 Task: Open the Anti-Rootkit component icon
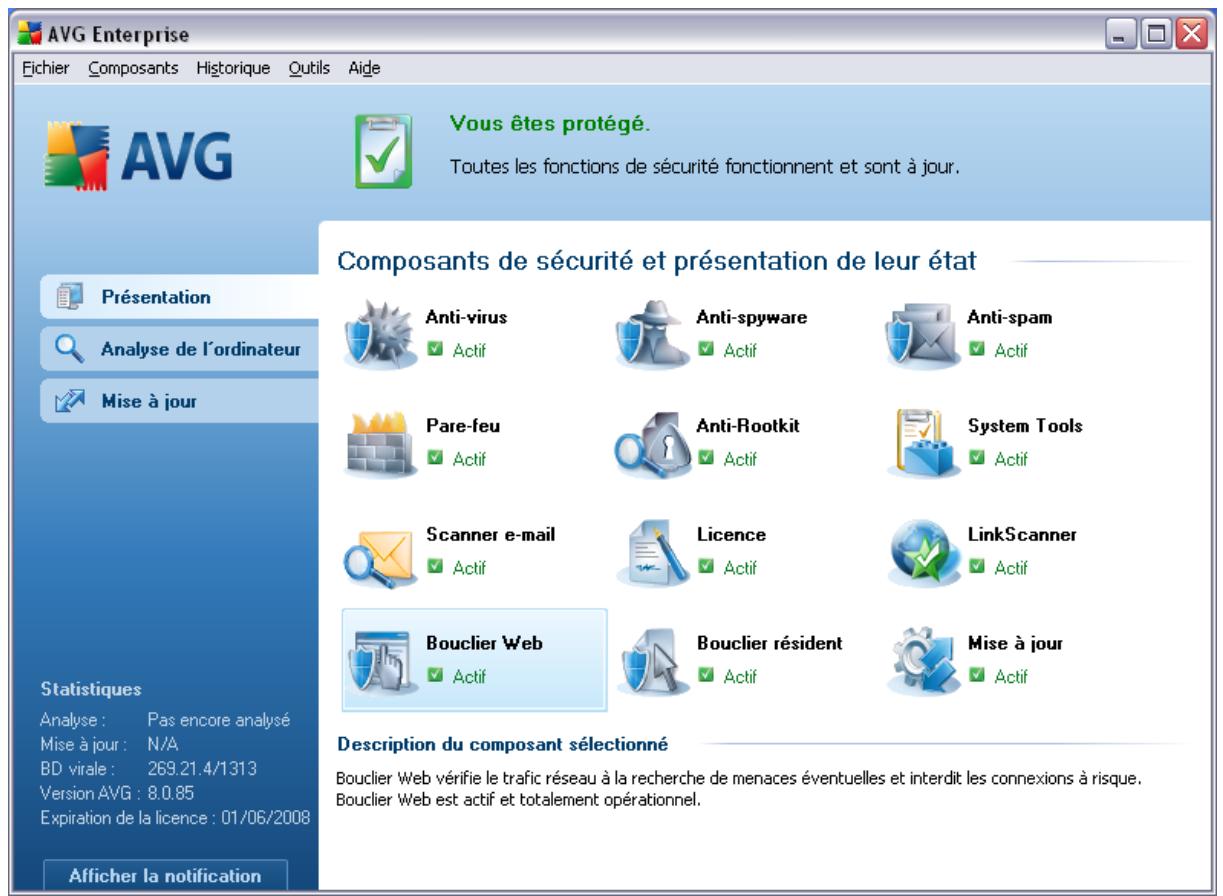tap(652, 445)
